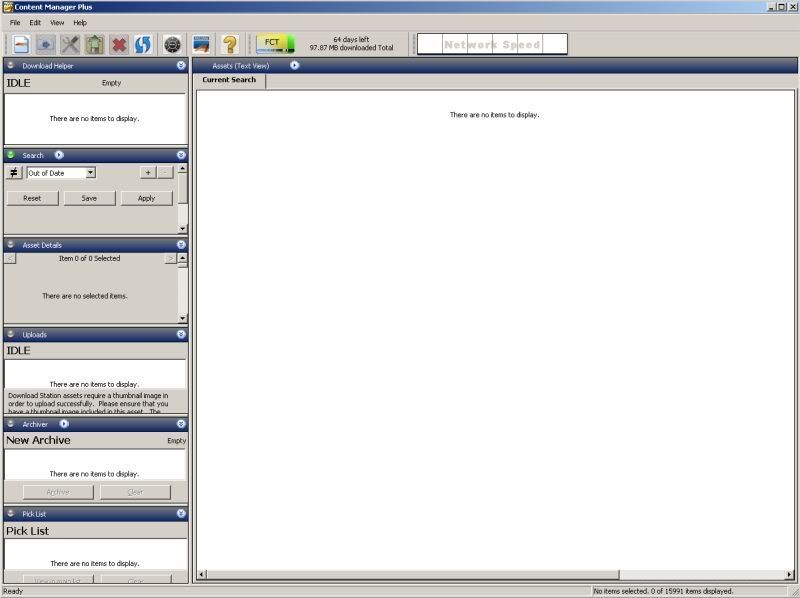This screenshot has height=598, width=800.
Task: Click the Assets (Text View) arrow icon
Action: 294,65
